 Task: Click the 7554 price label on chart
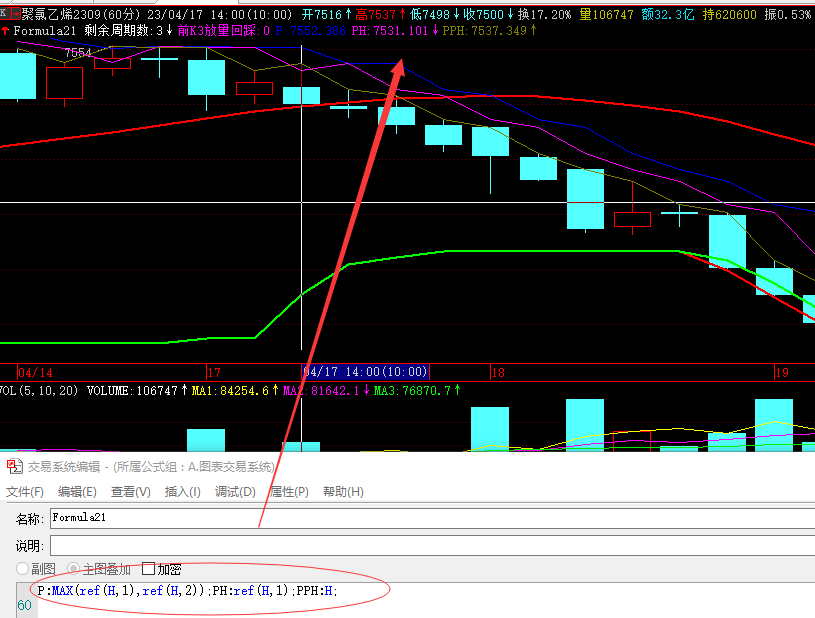click(x=78, y=52)
